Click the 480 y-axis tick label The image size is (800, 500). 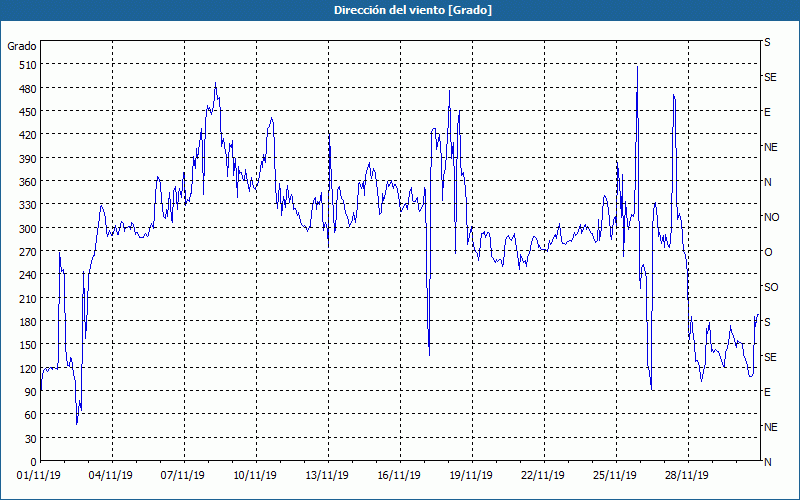[28, 89]
